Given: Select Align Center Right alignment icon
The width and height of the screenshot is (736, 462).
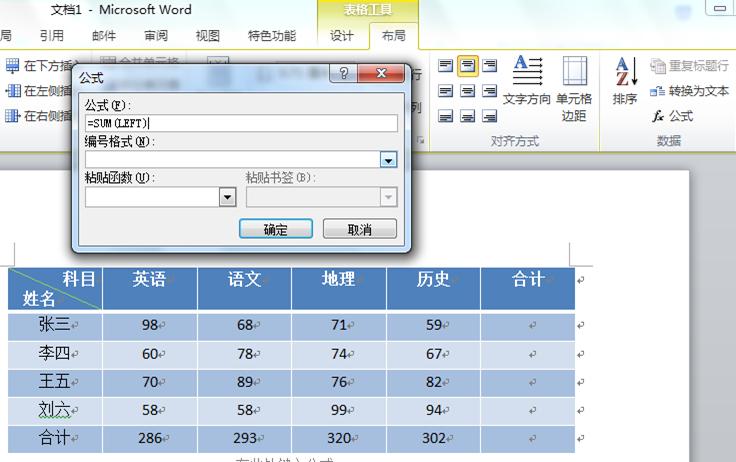Looking at the screenshot, I should [490, 91].
